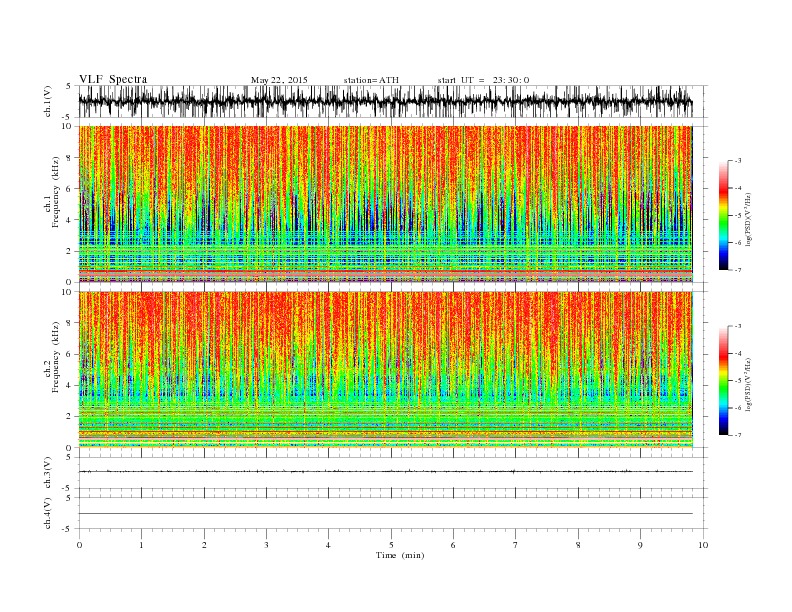Click the "-7" label on ch.2 color bar
Screen dimensions: 792x612
point(737,435)
